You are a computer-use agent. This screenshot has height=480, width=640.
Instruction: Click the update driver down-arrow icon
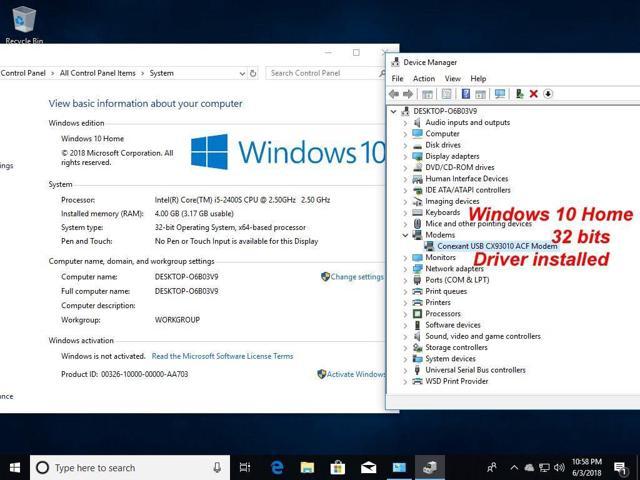(x=548, y=94)
